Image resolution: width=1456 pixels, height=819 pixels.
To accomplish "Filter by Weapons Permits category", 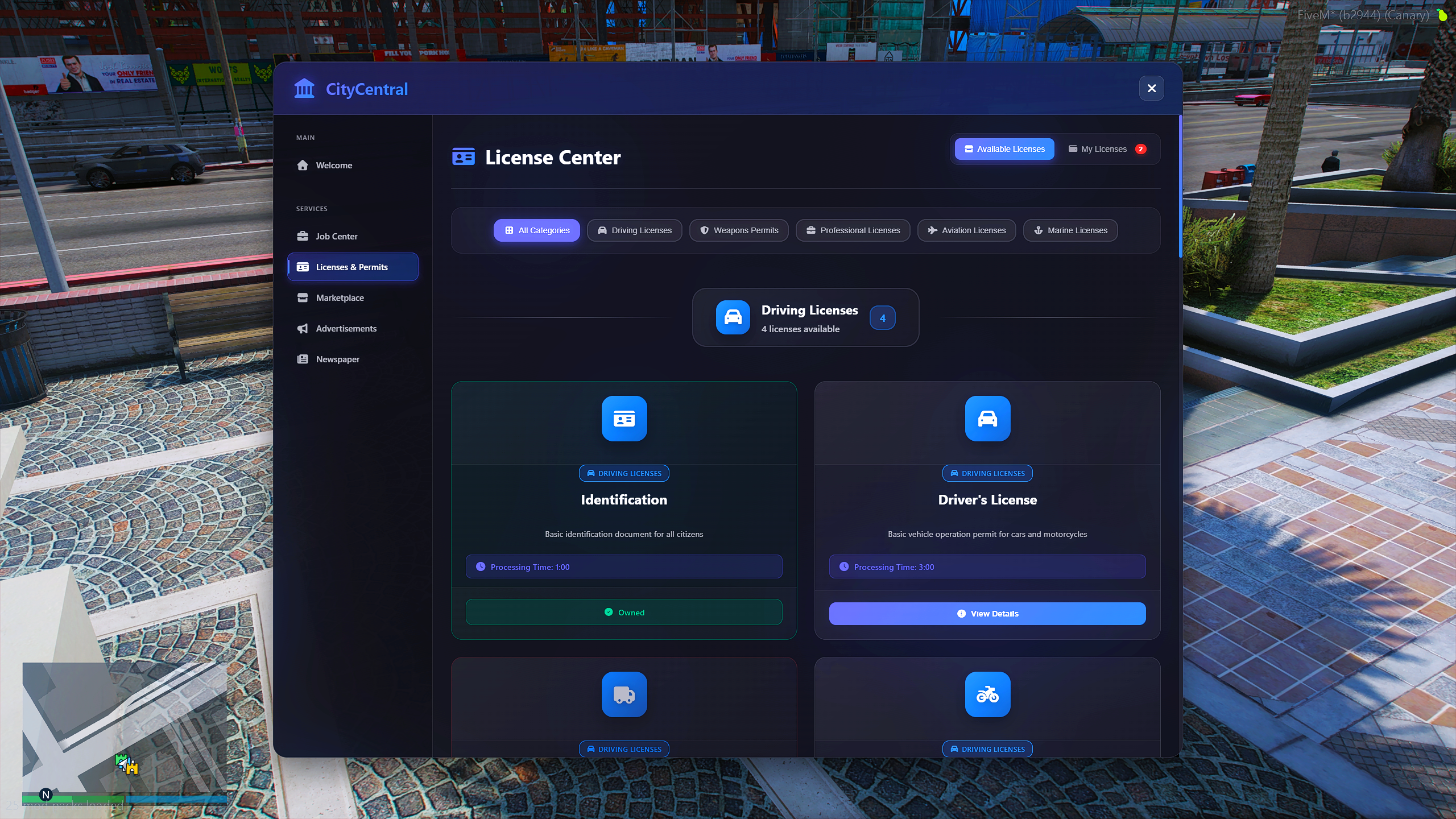I will coord(738,230).
